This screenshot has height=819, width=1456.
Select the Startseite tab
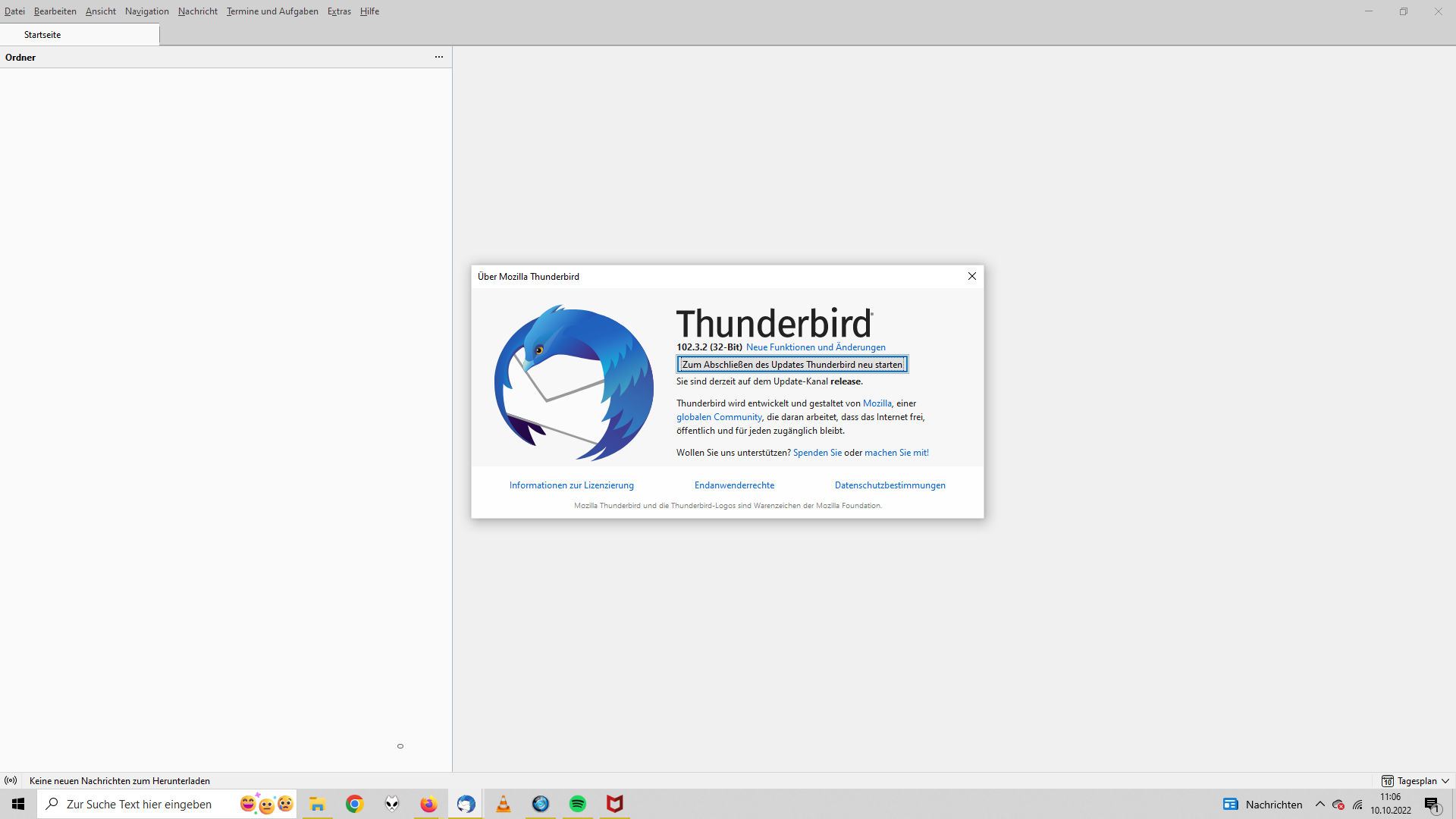click(x=42, y=35)
